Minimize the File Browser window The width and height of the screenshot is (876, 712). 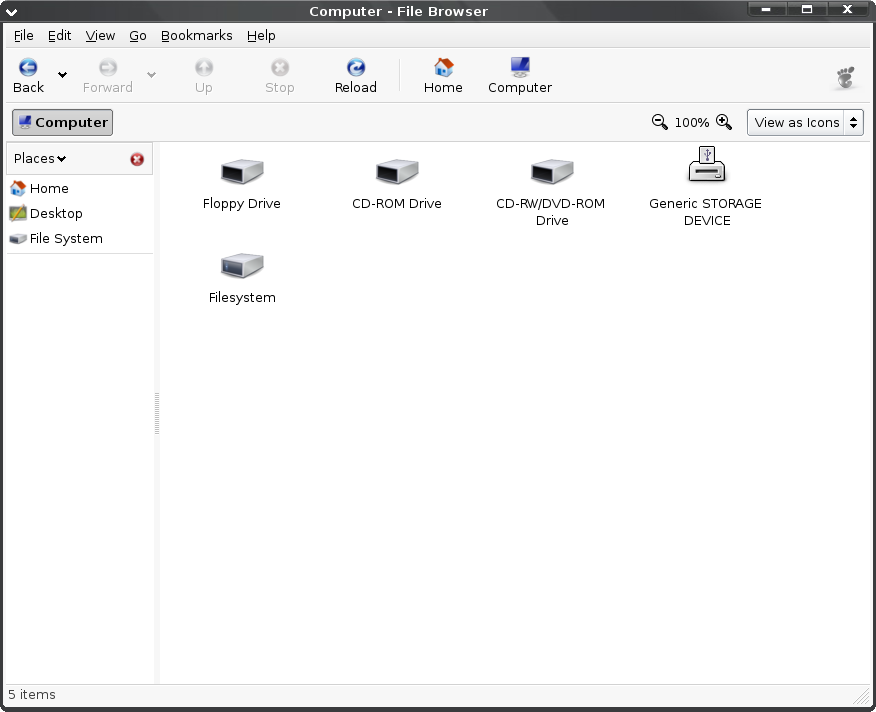(x=766, y=9)
